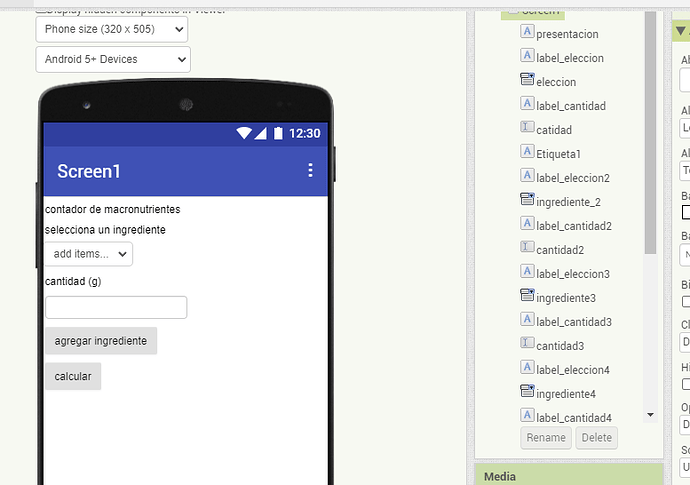Select Etiqueta1 in the components tree
690x485 pixels.
coord(558,154)
